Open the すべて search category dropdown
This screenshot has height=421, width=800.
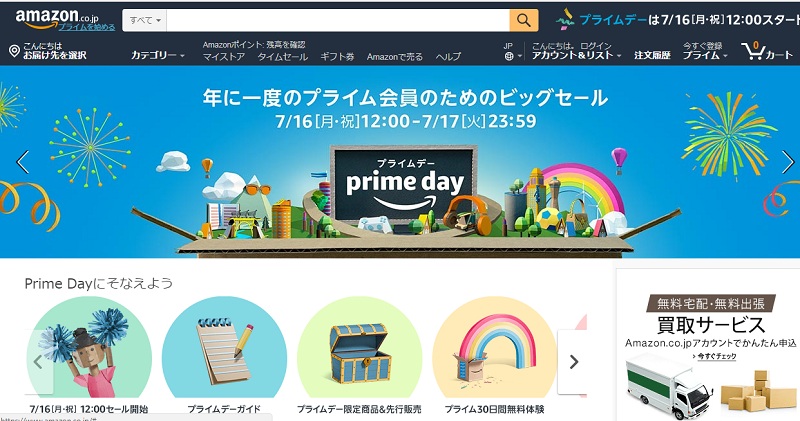144,20
